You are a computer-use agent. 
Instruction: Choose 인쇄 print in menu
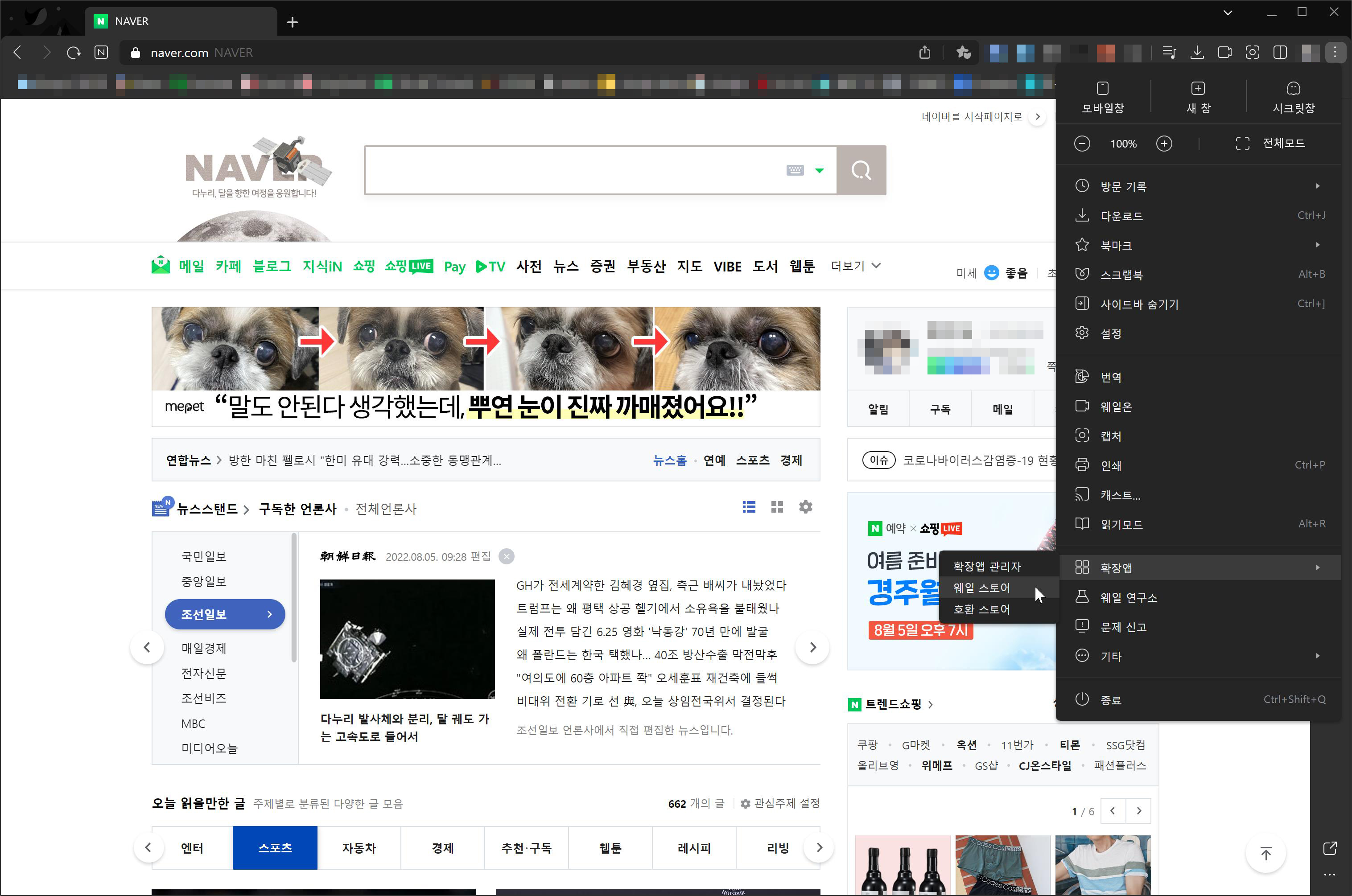(1199, 466)
